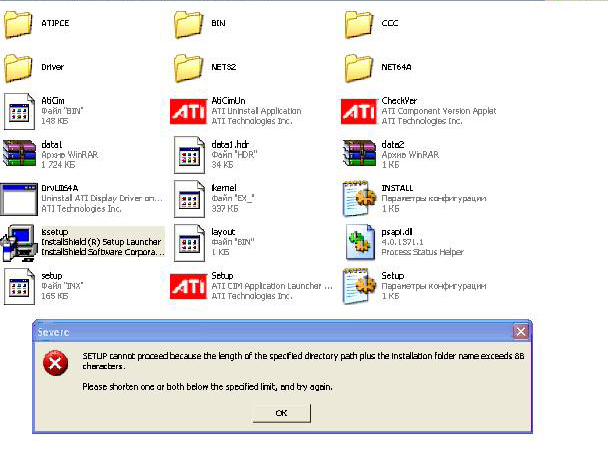Click the issetup file name
The height and width of the screenshot is (473, 608).
pyautogui.click(x=55, y=232)
